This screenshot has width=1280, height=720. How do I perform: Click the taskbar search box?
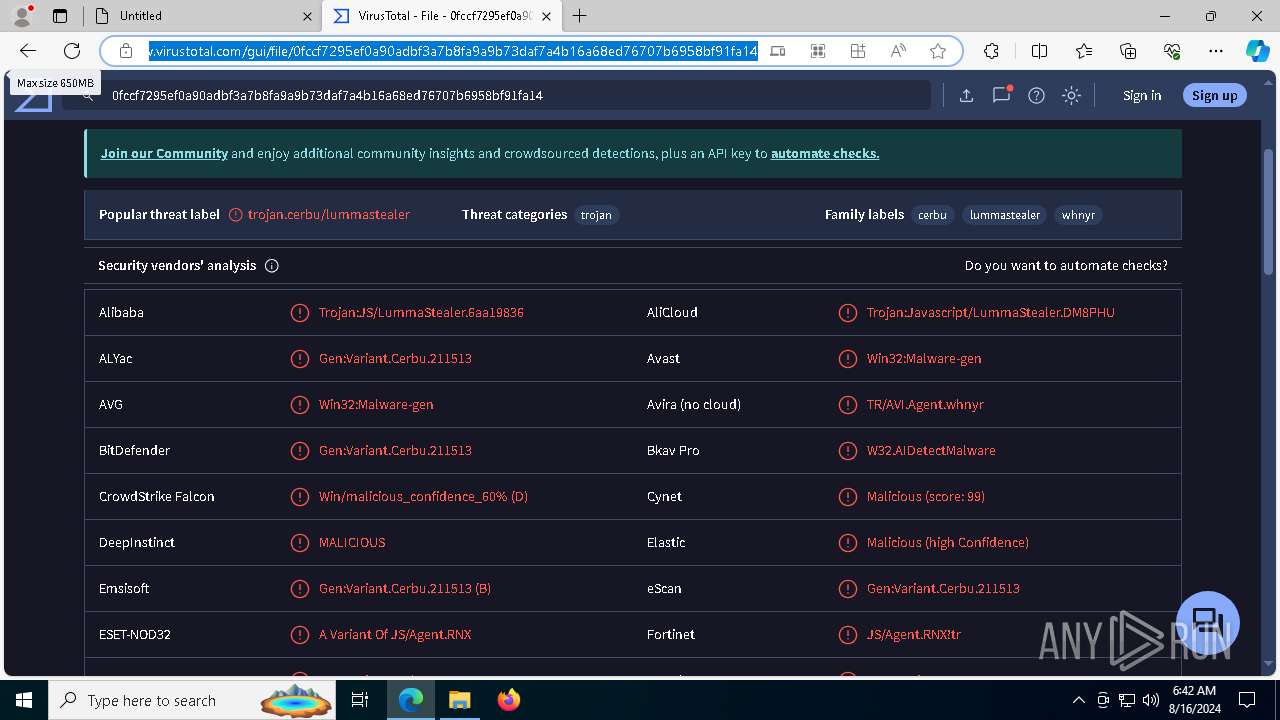(192, 700)
